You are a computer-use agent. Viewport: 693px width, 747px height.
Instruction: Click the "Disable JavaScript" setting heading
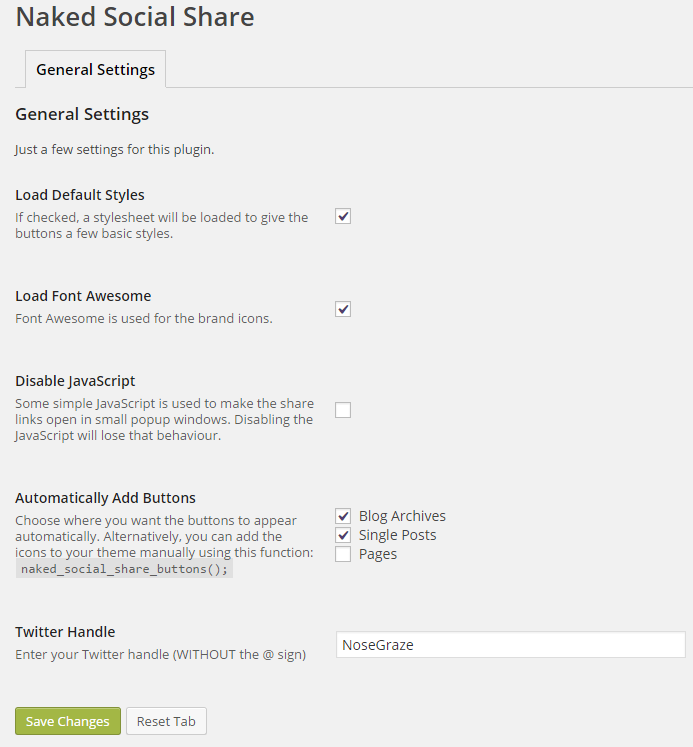pyautogui.click(x=75, y=381)
